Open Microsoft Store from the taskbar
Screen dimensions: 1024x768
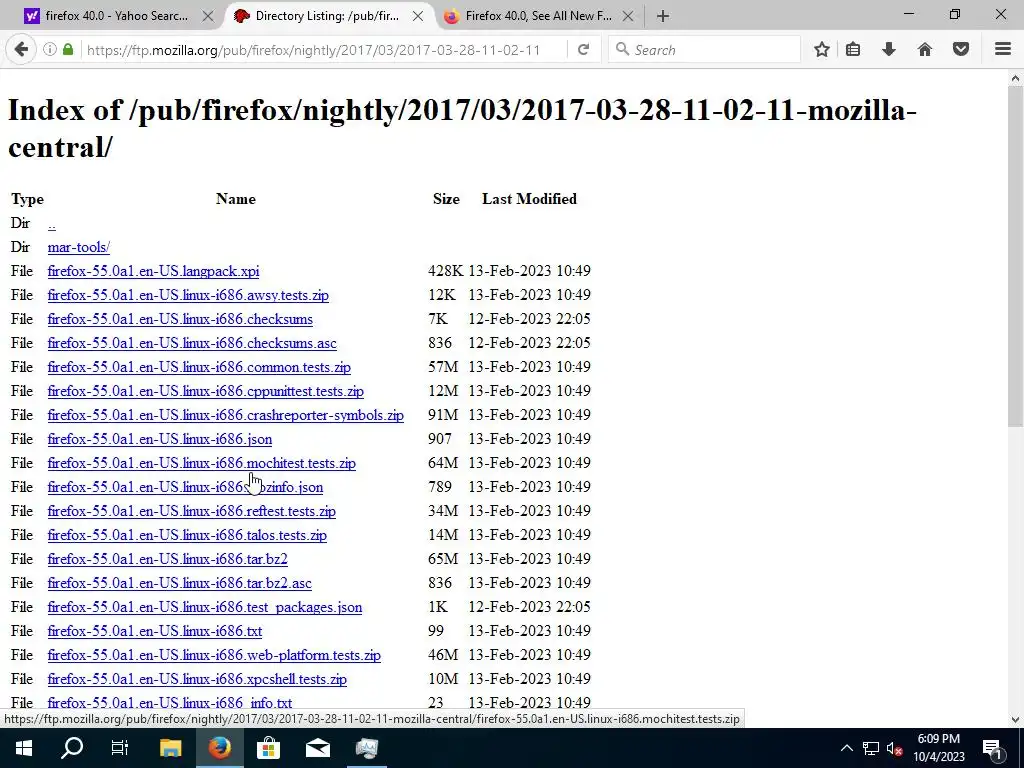[268, 748]
